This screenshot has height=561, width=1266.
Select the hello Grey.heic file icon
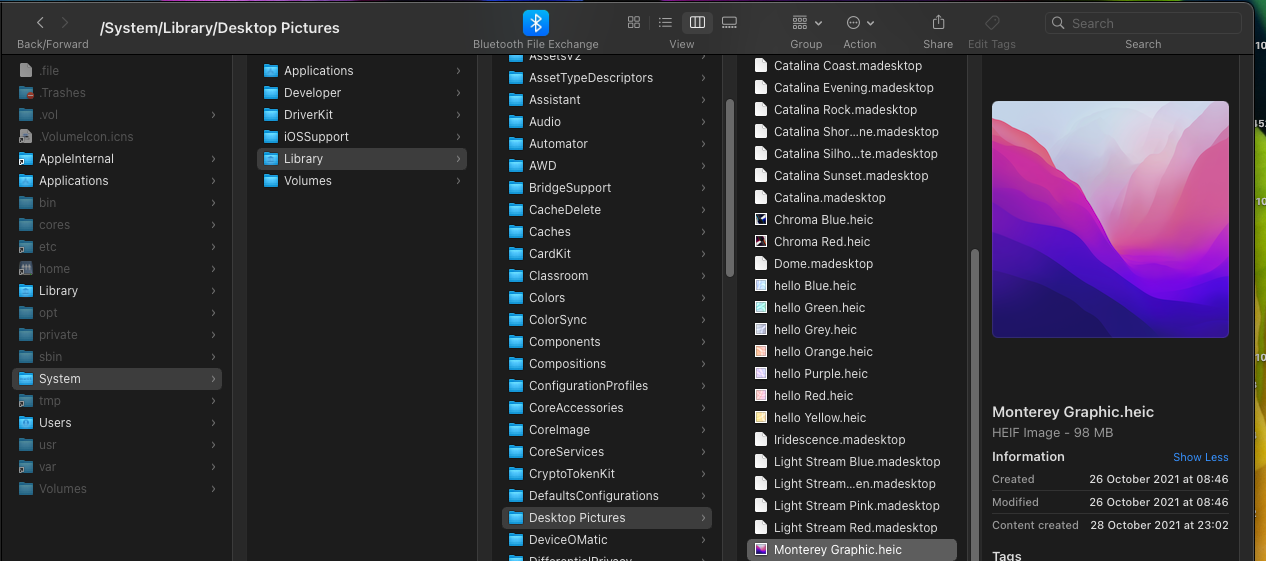[x=761, y=330]
